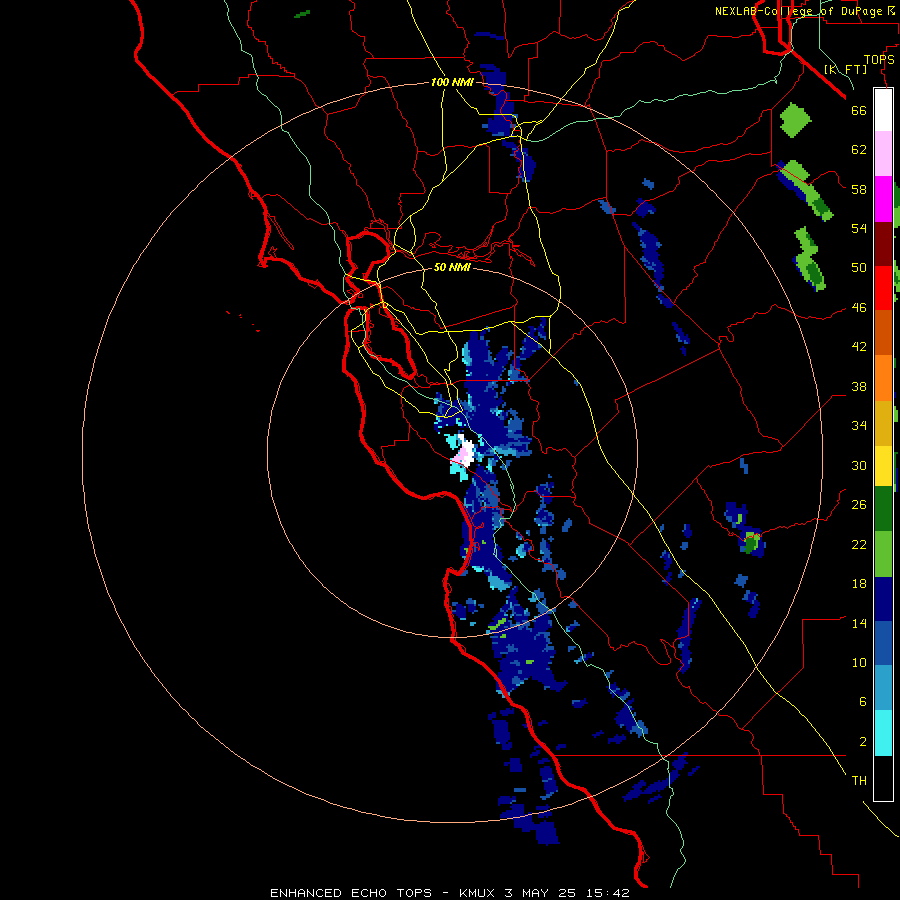Click the navy blue legend swatch
This screenshot has height=900, width=900.
[x=883, y=599]
